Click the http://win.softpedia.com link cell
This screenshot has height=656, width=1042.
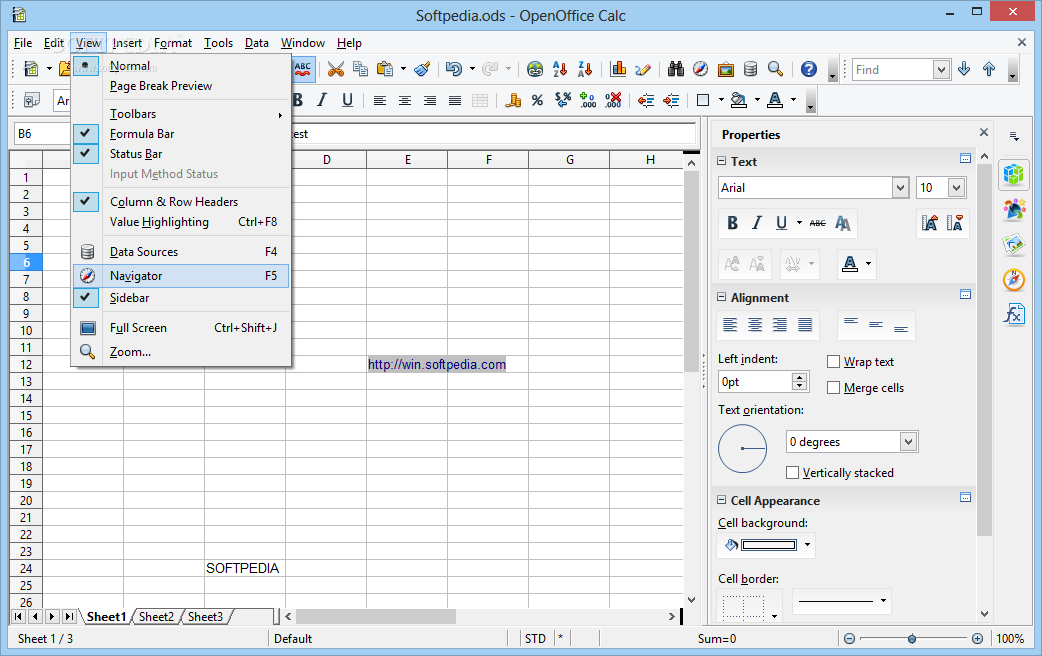click(x=437, y=364)
